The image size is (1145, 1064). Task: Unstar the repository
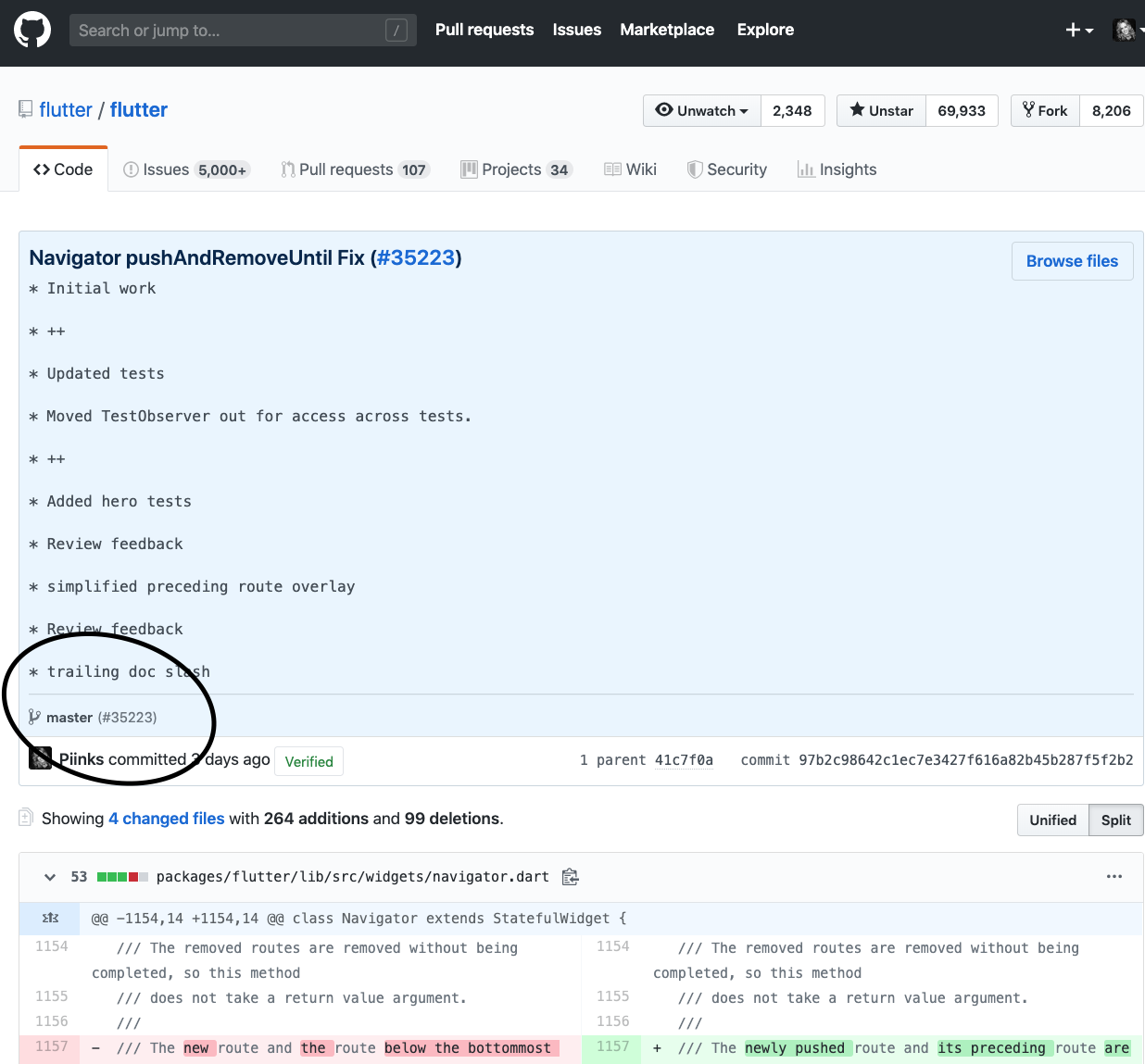882,110
